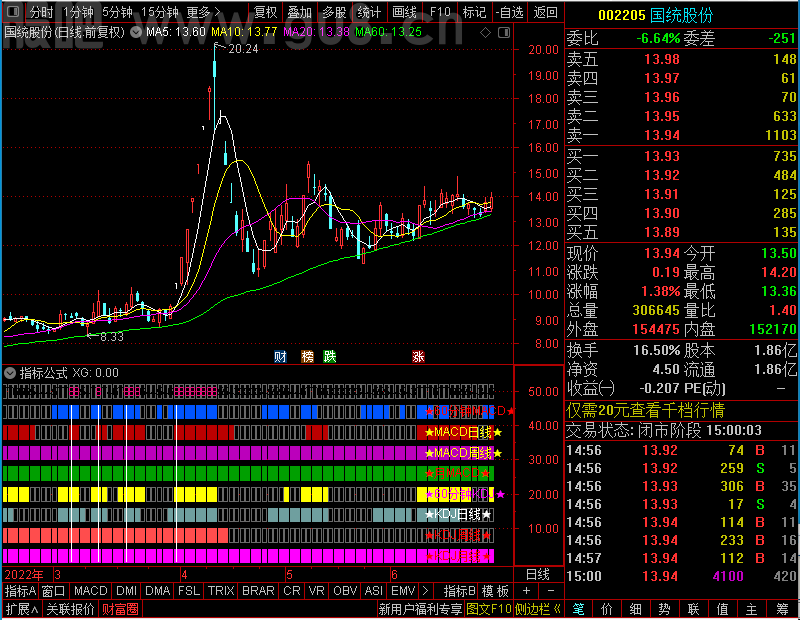Click the 涨 marker on the chart
800x620 pixels.
pyautogui.click(x=418, y=356)
